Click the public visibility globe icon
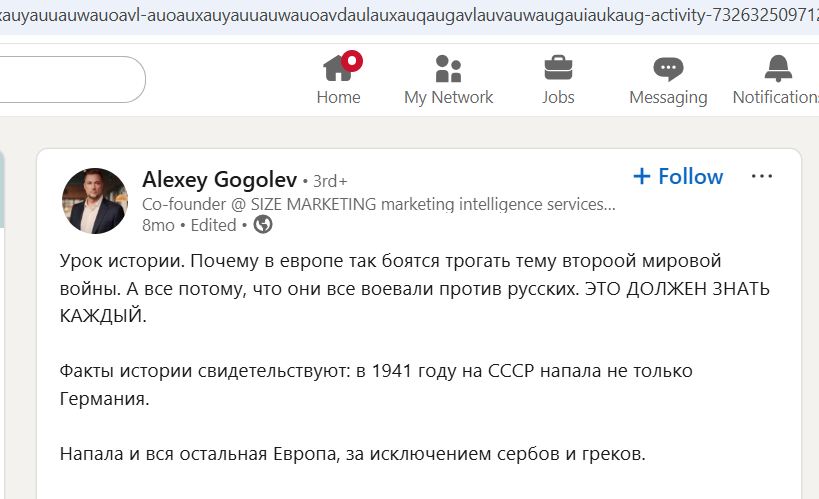The height and width of the screenshot is (499, 819). [263, 225]
